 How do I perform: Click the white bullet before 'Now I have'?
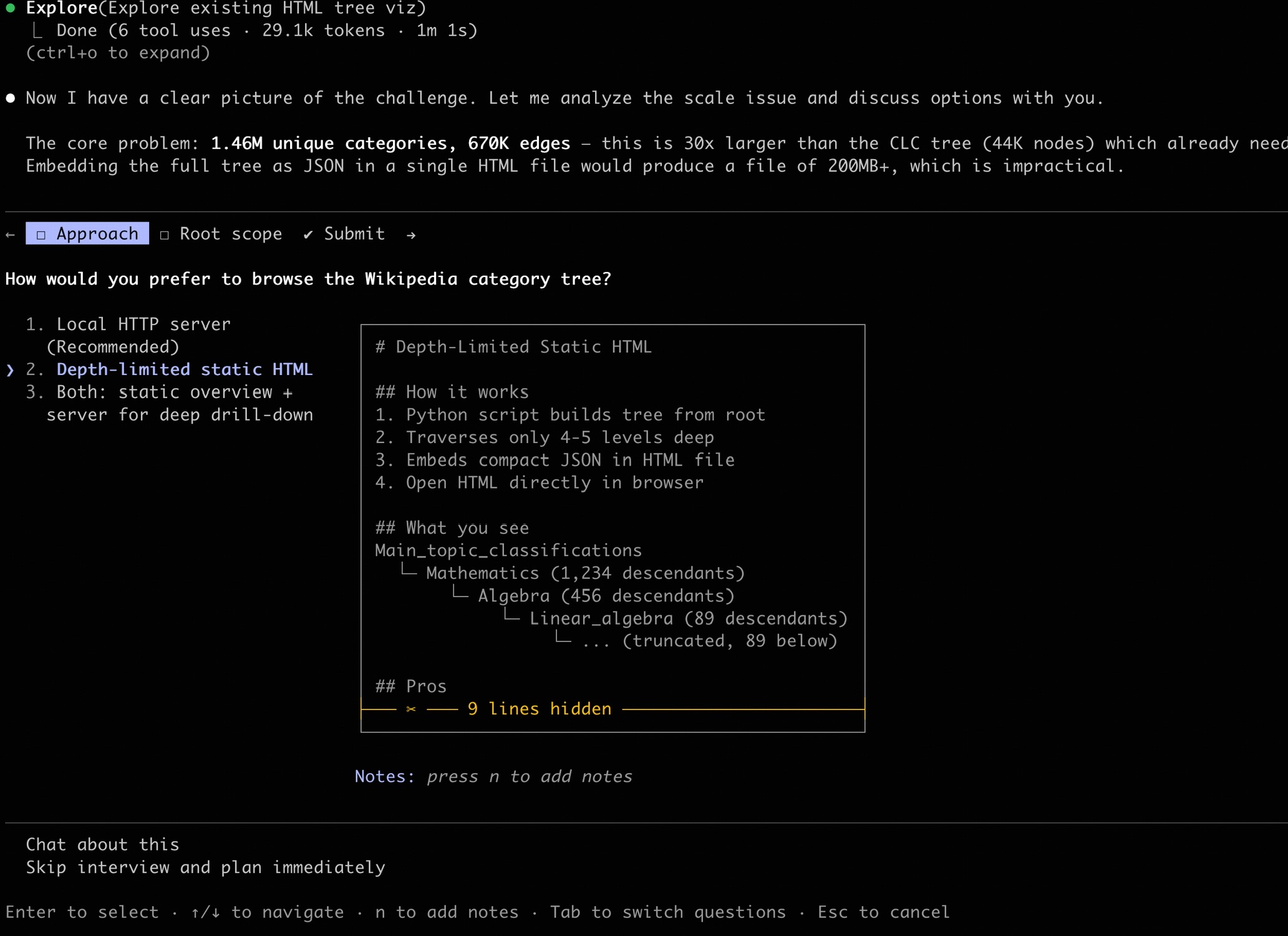click(x=10, y=98)
